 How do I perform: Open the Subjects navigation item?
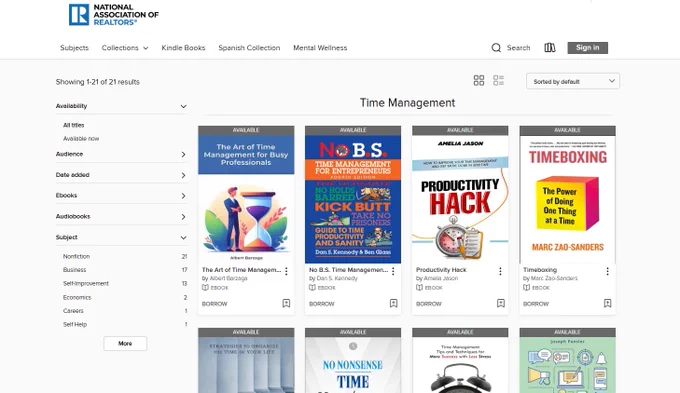point(74,48)
